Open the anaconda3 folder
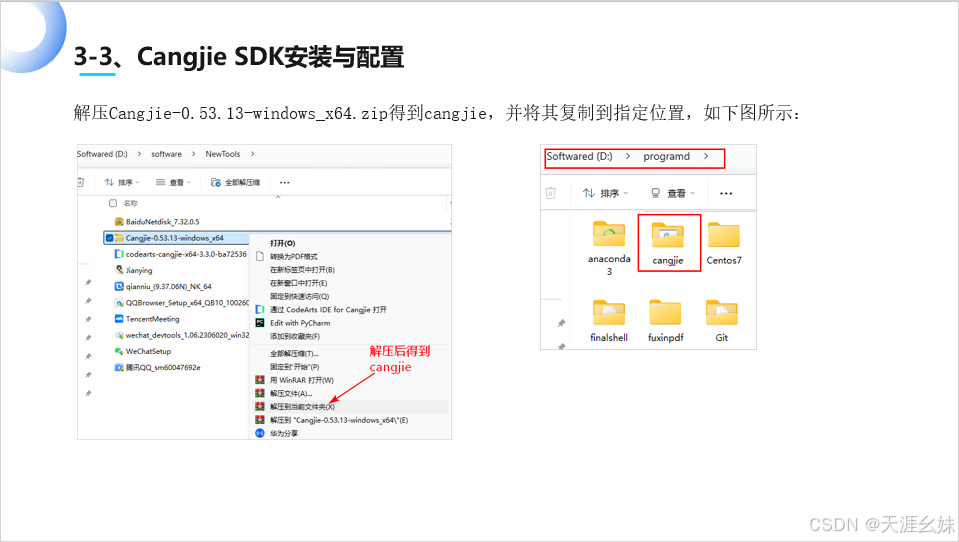The image size is (959, 542). [x=609, y=248]
